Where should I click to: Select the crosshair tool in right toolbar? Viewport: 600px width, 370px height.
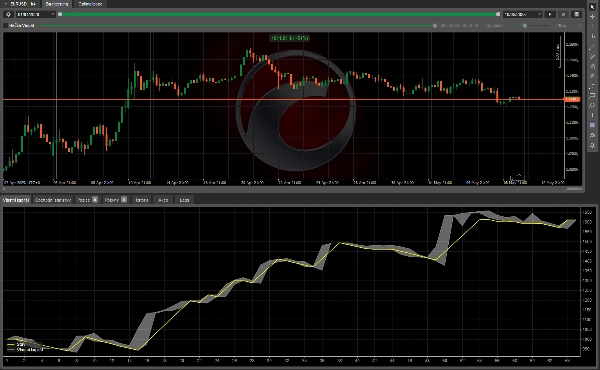click(x=592, y=16)
